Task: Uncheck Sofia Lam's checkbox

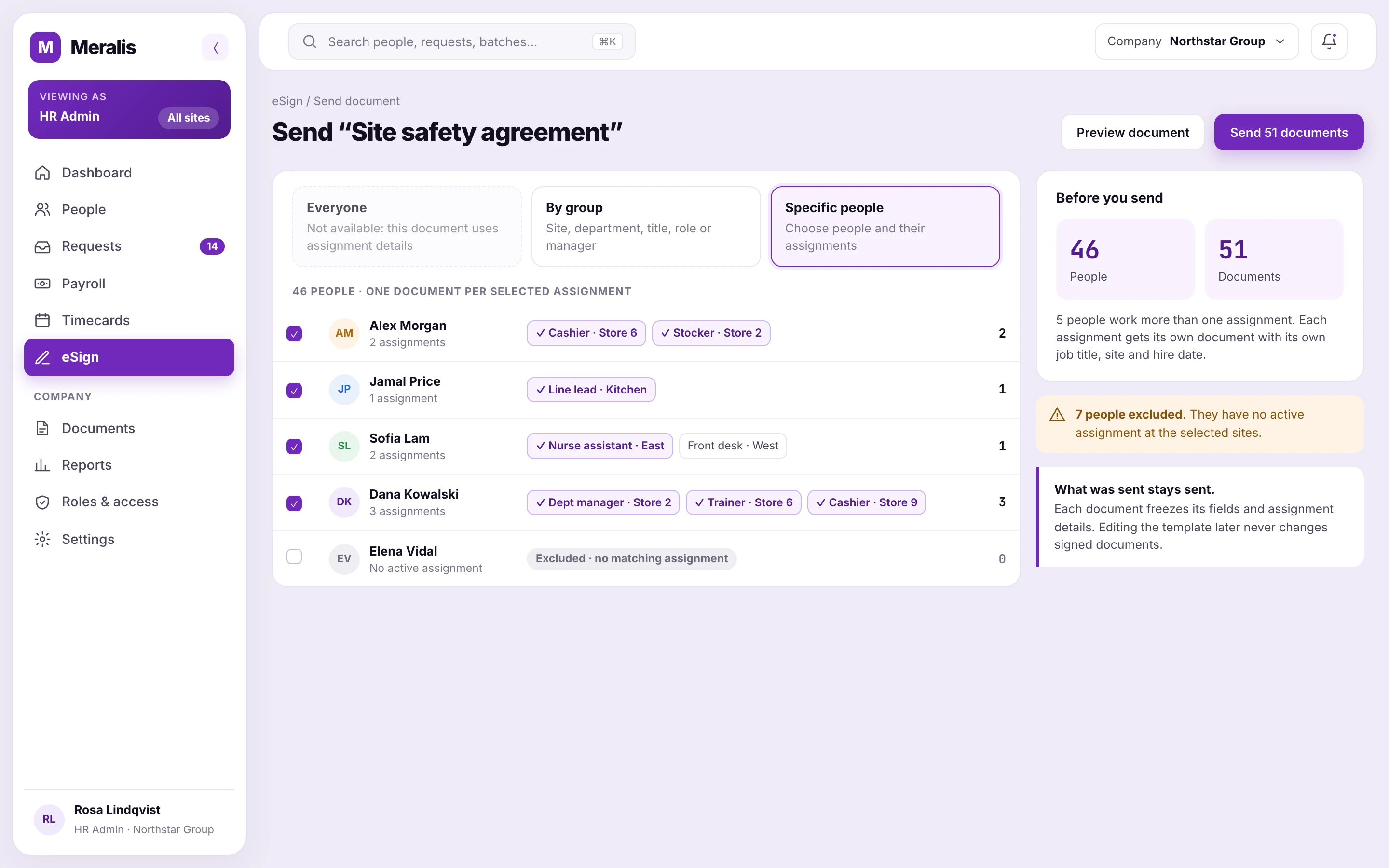Action: (x=294, y=447)
